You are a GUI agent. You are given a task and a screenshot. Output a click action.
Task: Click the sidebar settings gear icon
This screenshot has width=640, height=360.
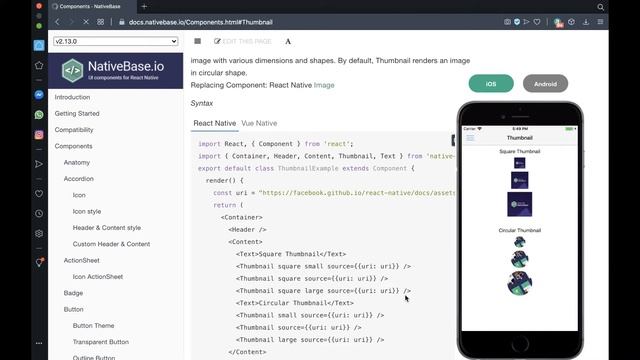pyautogui.click(x=39, y=233)
